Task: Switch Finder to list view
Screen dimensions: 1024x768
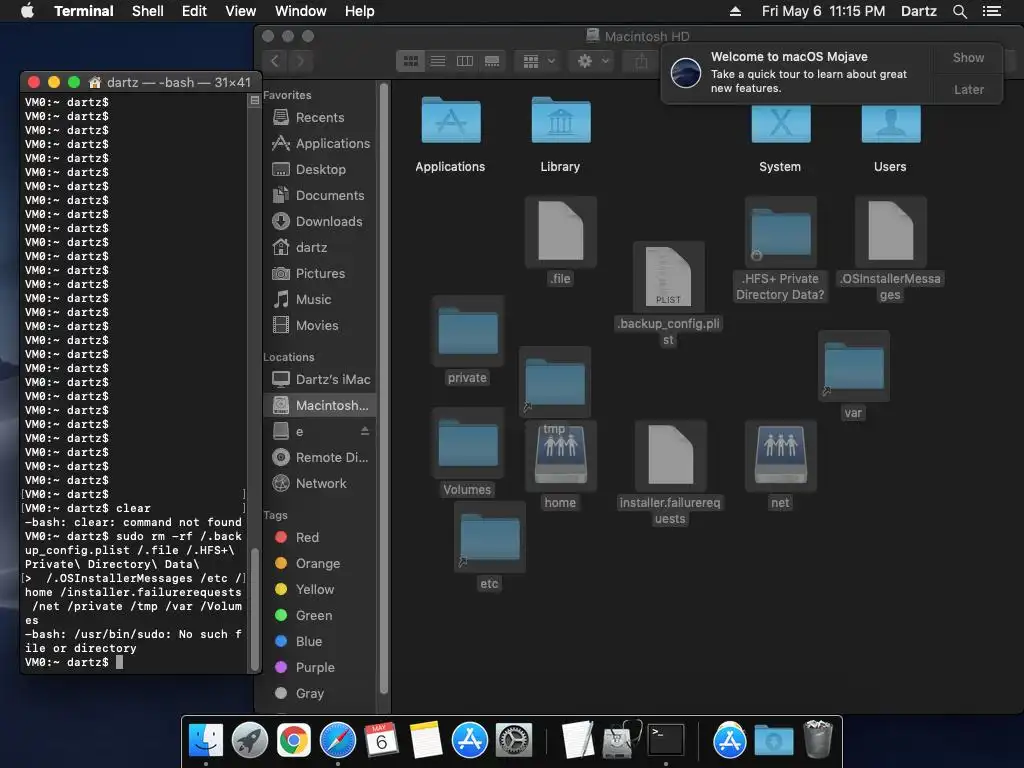Action: (438, 61)
